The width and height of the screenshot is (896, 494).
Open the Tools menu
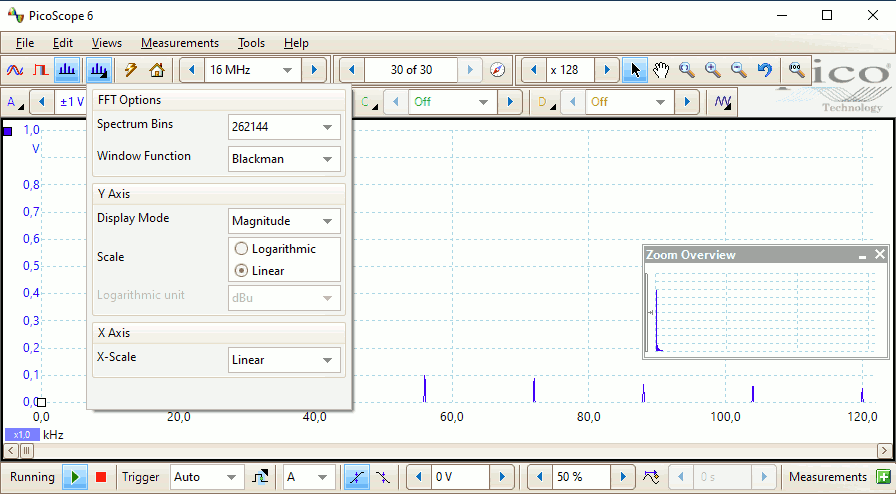click(x=251, y=43)
